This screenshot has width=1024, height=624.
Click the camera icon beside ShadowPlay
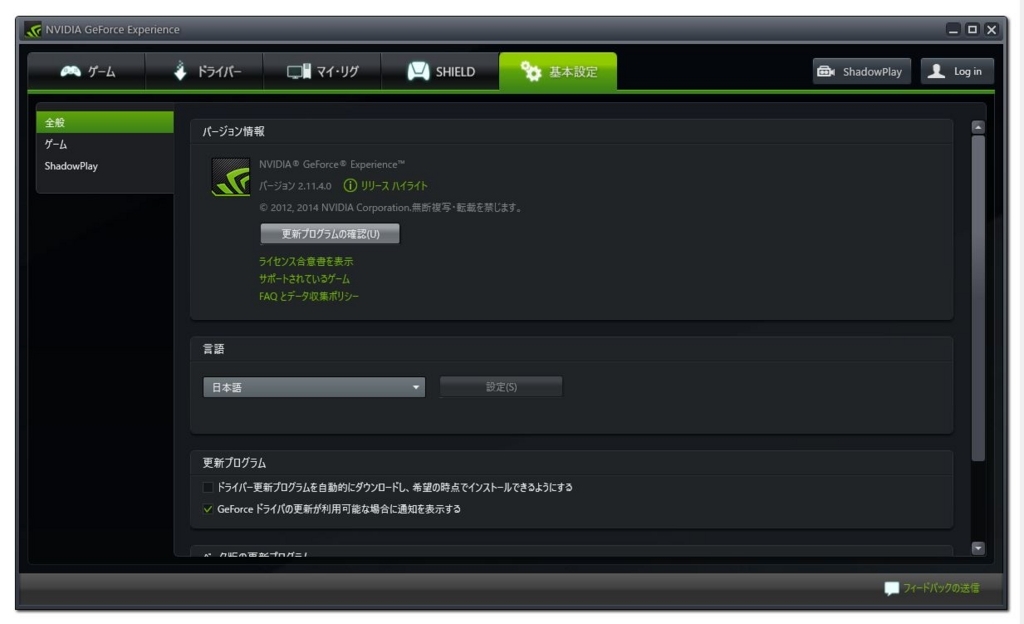coord(826,71)
